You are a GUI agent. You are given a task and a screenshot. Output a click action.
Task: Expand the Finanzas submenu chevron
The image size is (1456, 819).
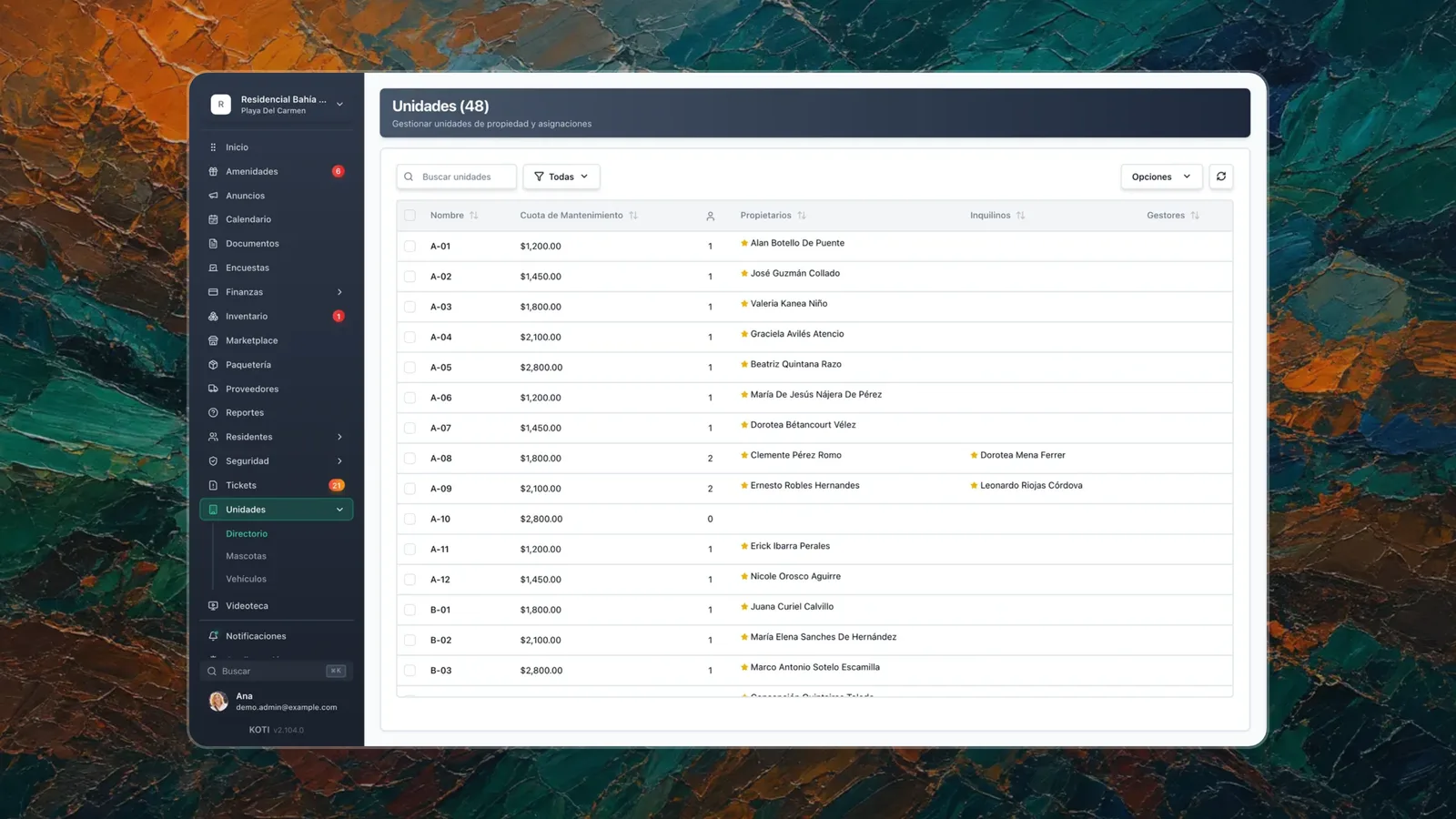[x=339, y=292]
